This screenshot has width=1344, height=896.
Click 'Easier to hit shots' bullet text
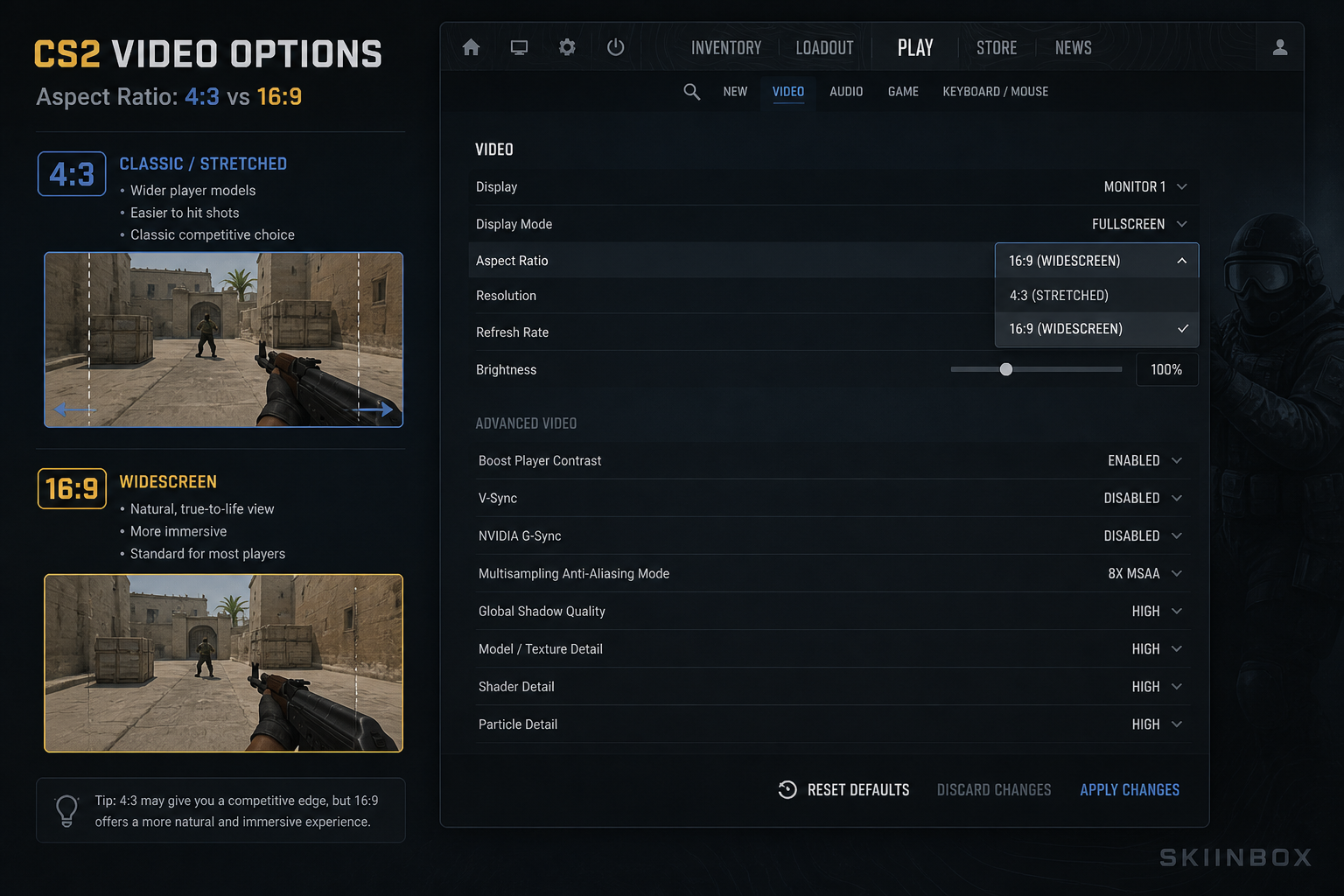pyautogui.click(x=185, y=213)
